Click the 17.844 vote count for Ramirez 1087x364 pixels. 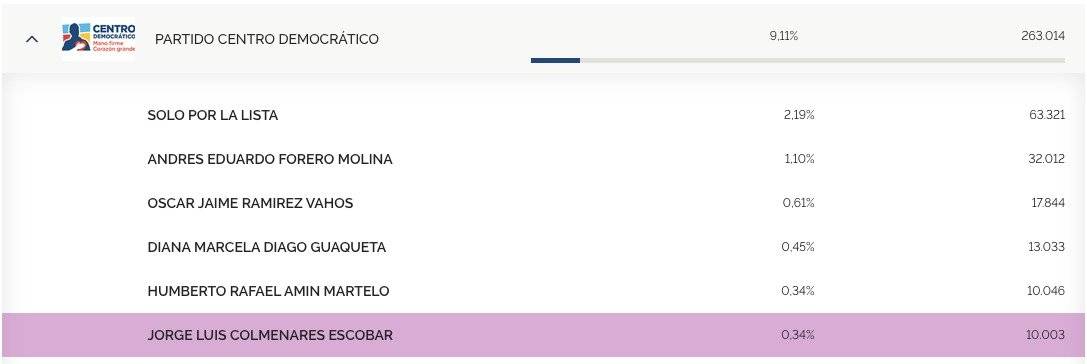(1048, 203)
